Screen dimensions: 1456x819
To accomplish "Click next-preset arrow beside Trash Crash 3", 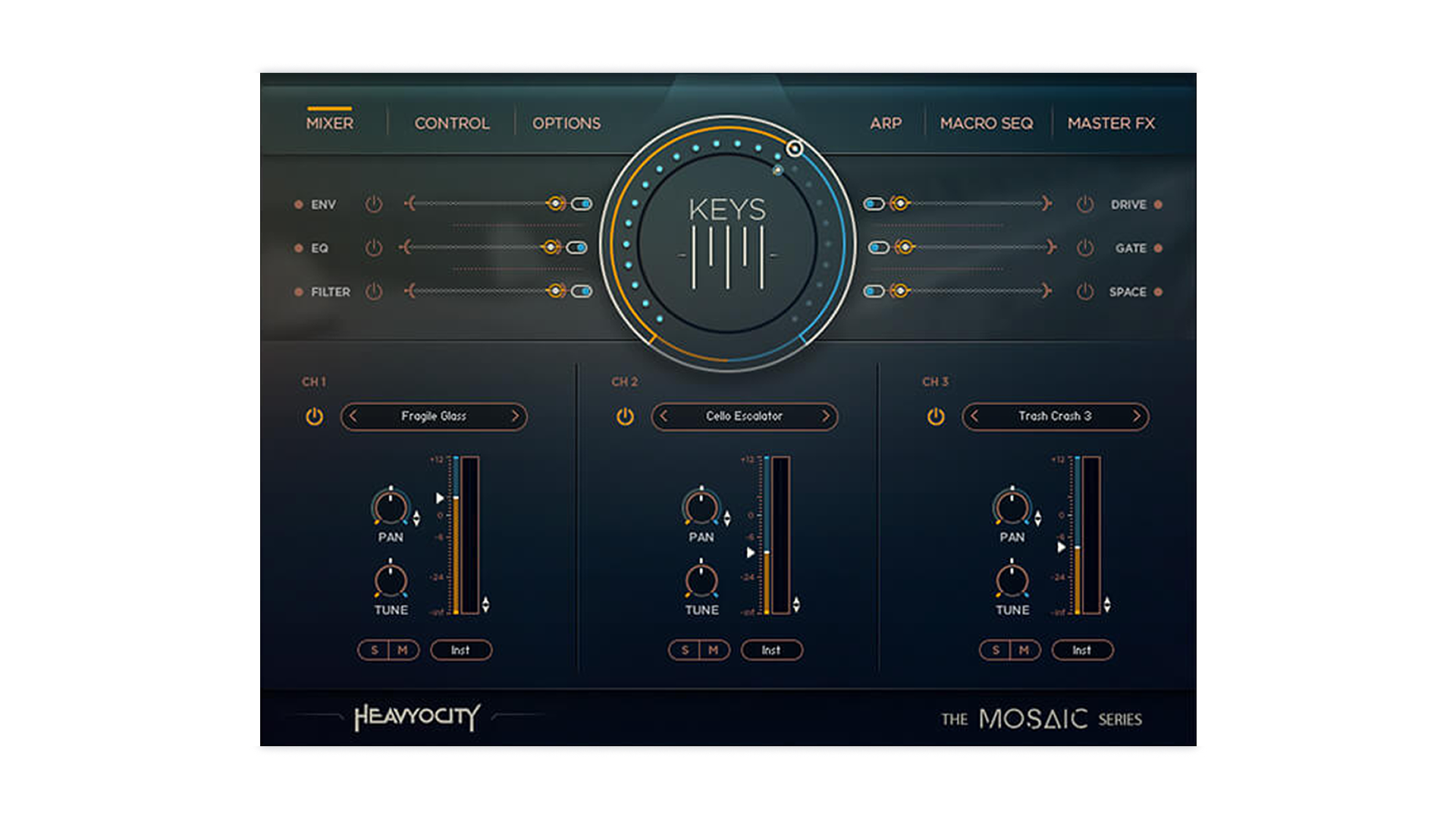I will 1135,416.
